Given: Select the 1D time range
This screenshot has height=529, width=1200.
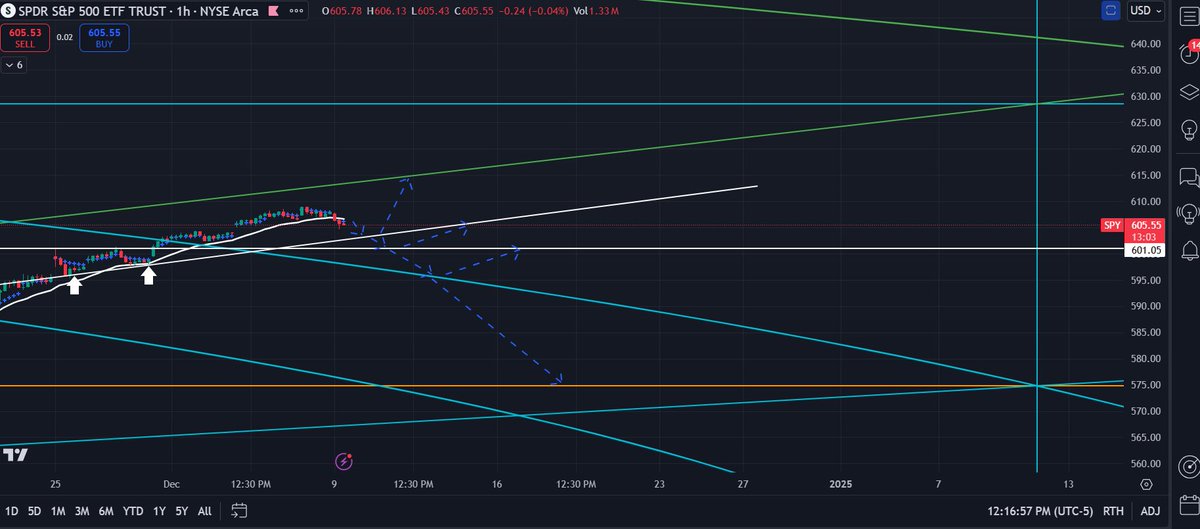Looking at the screenshot, I should [x=10, y=511].
